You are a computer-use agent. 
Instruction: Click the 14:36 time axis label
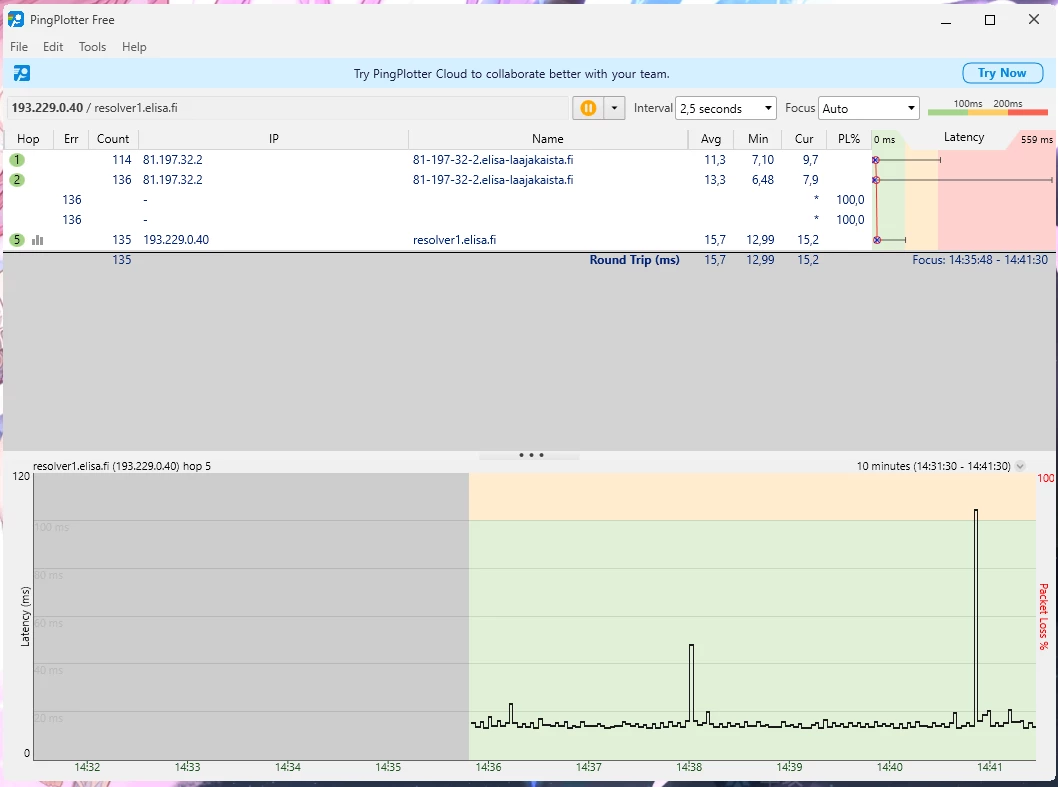tap(489, 767)
